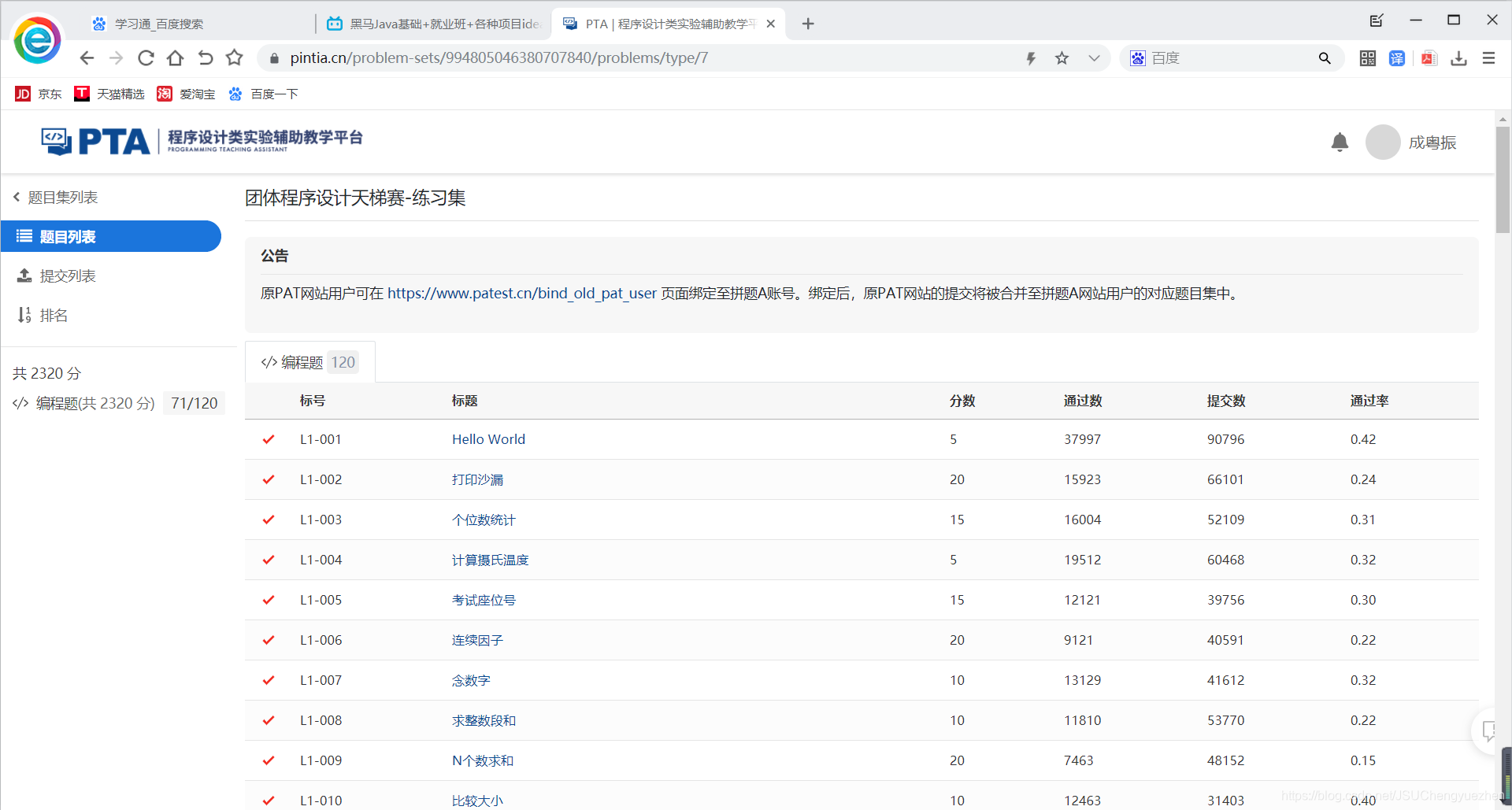Expand the address bar dropdown chevron
Screen dimensions: 1512x810
coord(1094,58)
